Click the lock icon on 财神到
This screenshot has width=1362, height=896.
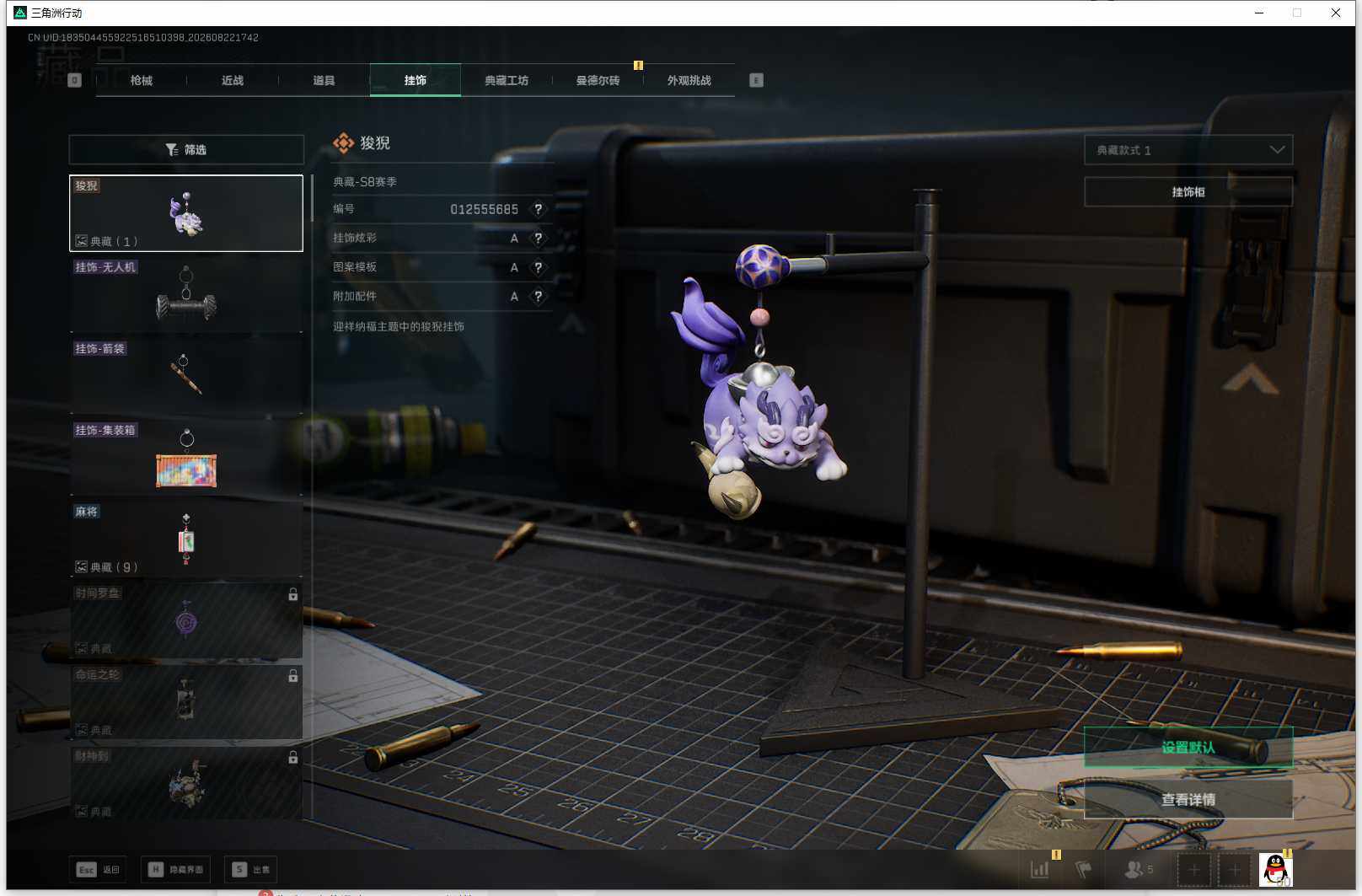click(293, 758)
